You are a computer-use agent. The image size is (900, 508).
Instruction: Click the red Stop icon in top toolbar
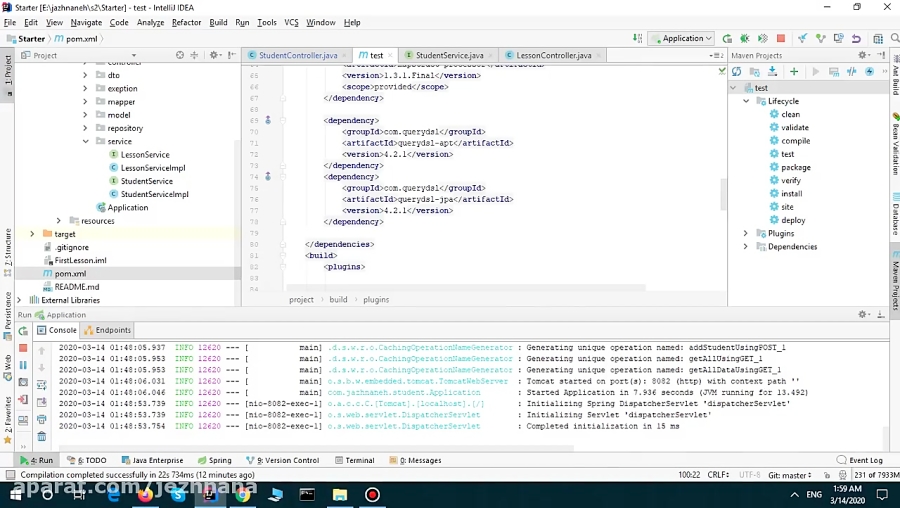point(781,38)
